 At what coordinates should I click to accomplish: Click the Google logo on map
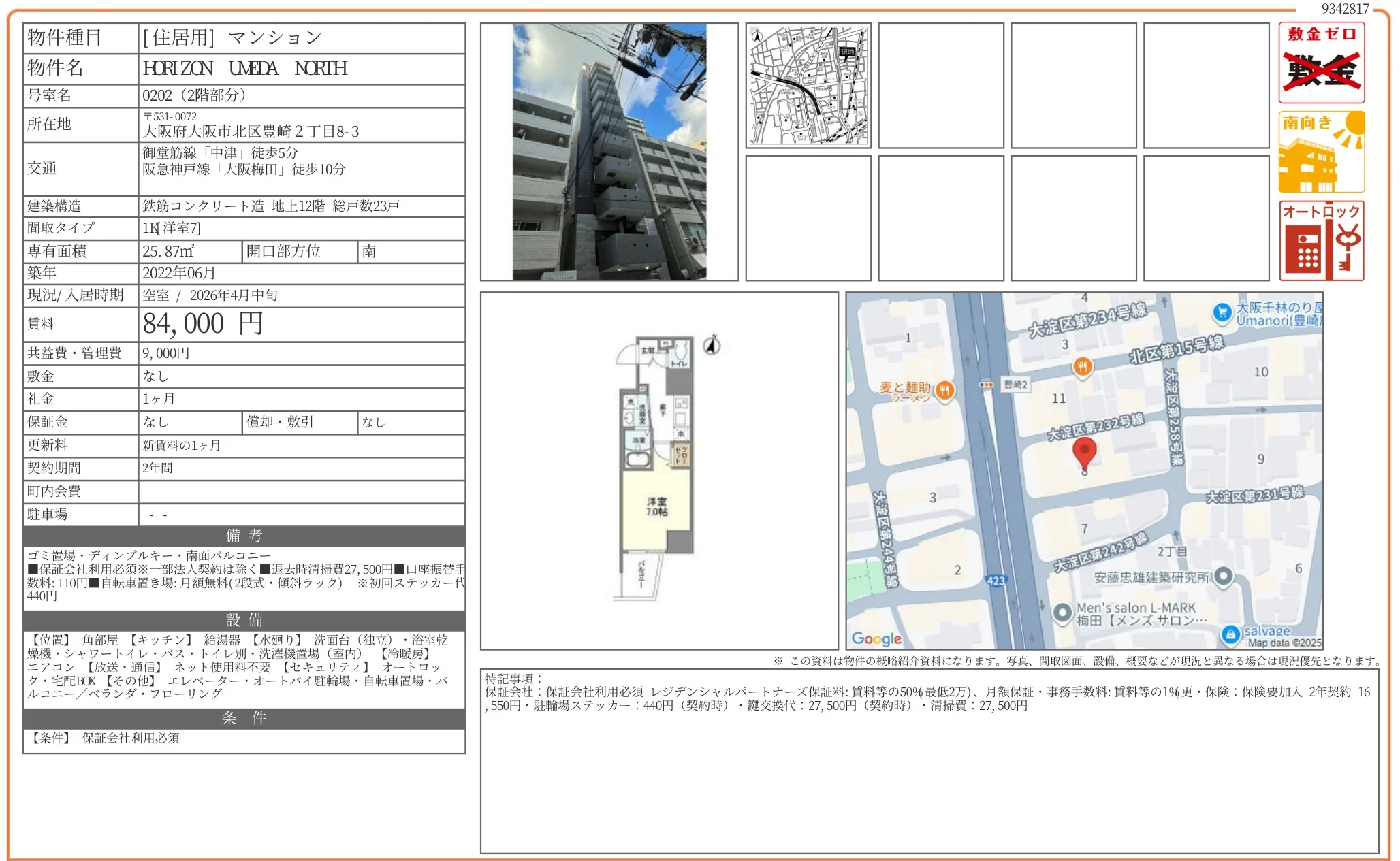876,638
